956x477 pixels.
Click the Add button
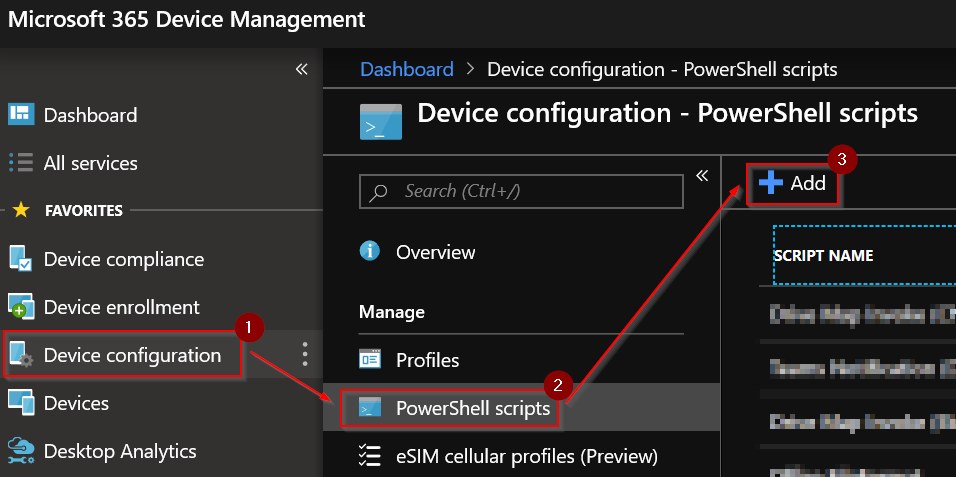tap(791, 183)
